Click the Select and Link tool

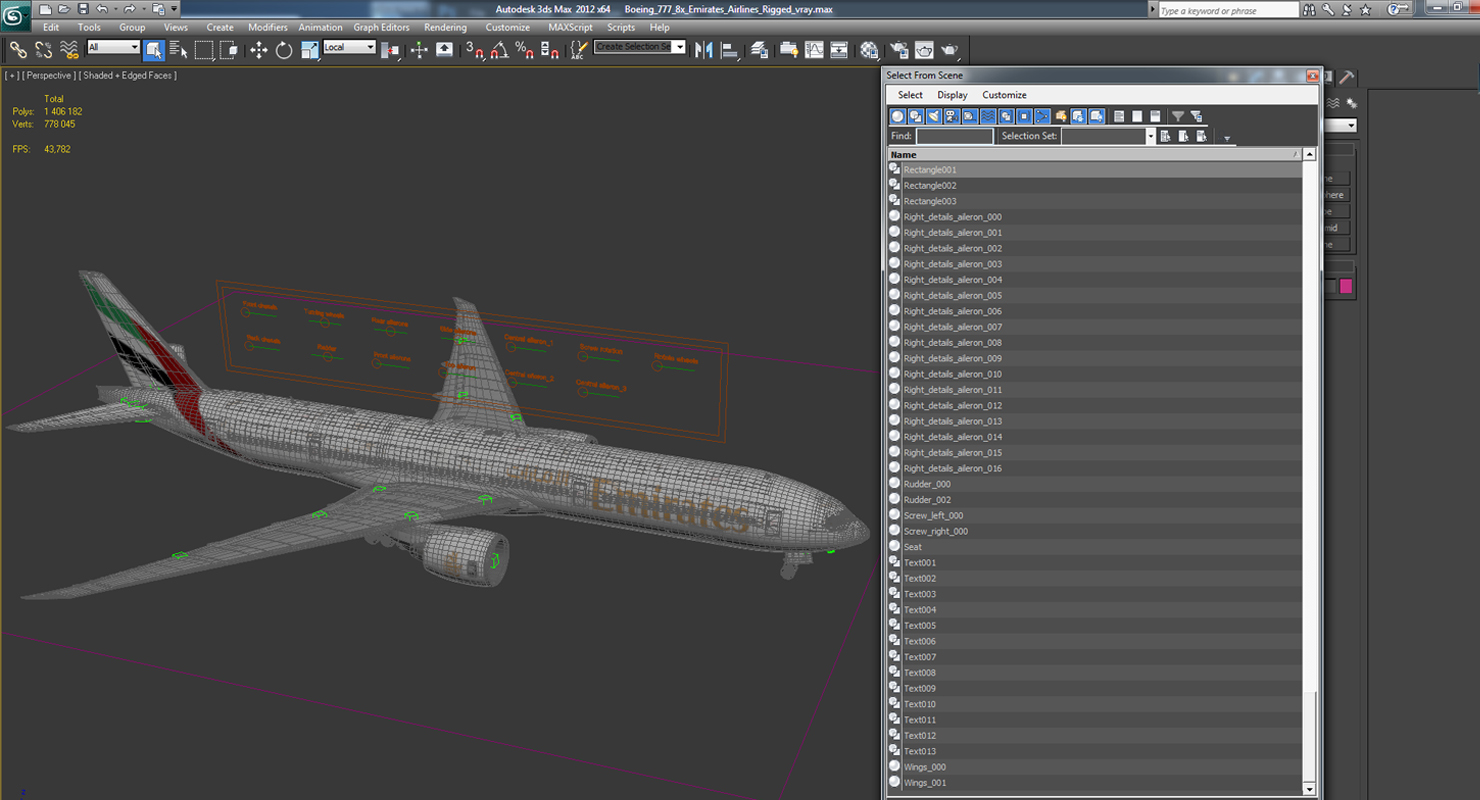tap(18, 50)
